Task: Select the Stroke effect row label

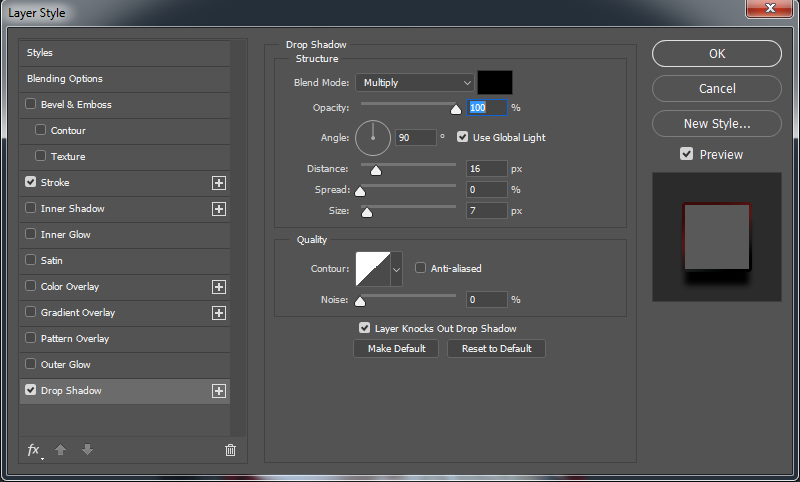Action: pos(55,183)
